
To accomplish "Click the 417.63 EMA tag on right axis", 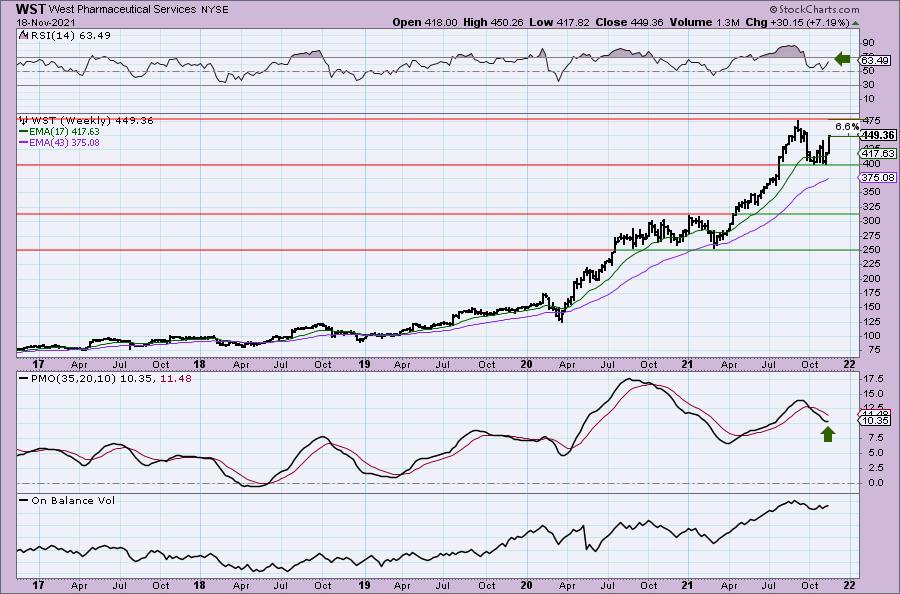I will [878, 153].
